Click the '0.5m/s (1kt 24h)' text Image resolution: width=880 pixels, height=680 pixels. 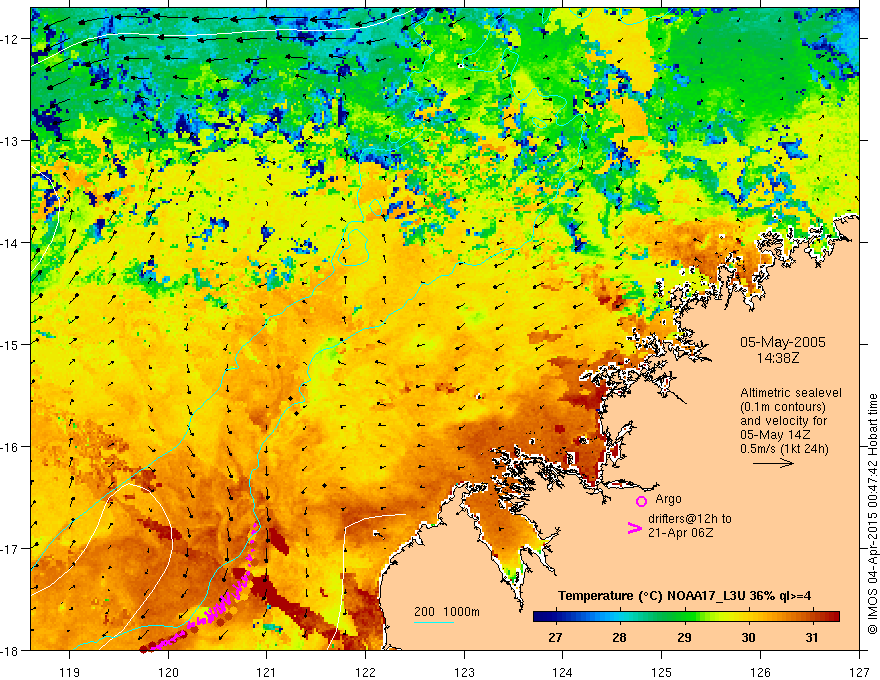pos(785,449)
